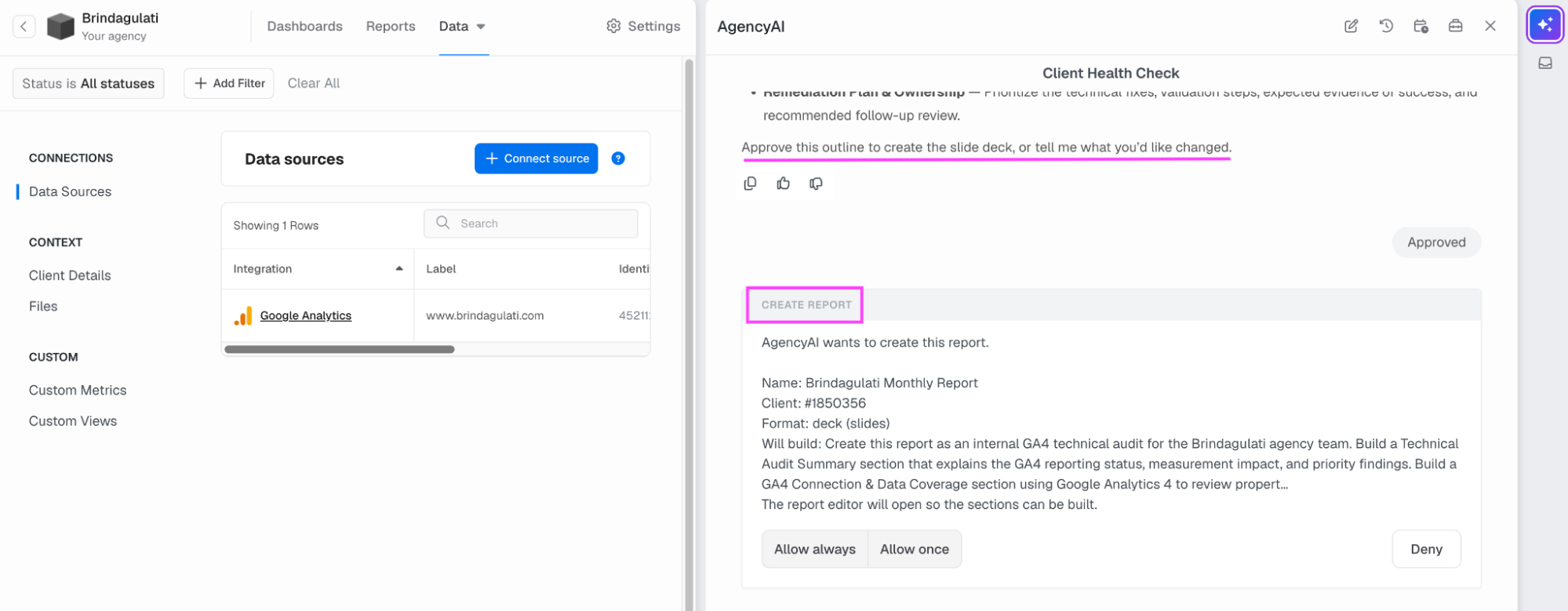This screenshot has height=611, width=1568.
Task: Toggle the AgencyAI sparkle button
Action: [1544, 25]
